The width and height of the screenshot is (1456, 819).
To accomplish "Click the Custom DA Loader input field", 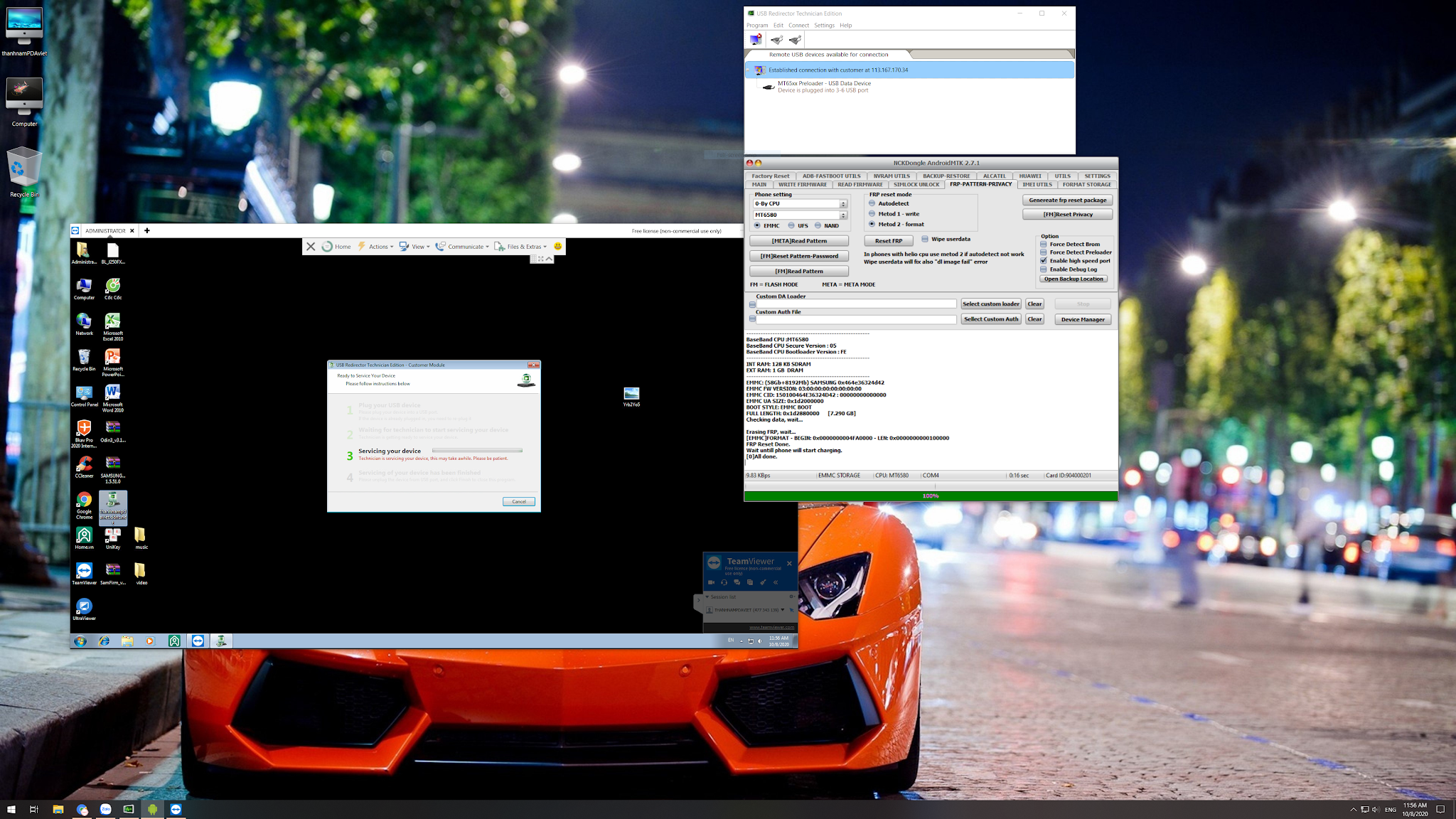I will [856, 304].
